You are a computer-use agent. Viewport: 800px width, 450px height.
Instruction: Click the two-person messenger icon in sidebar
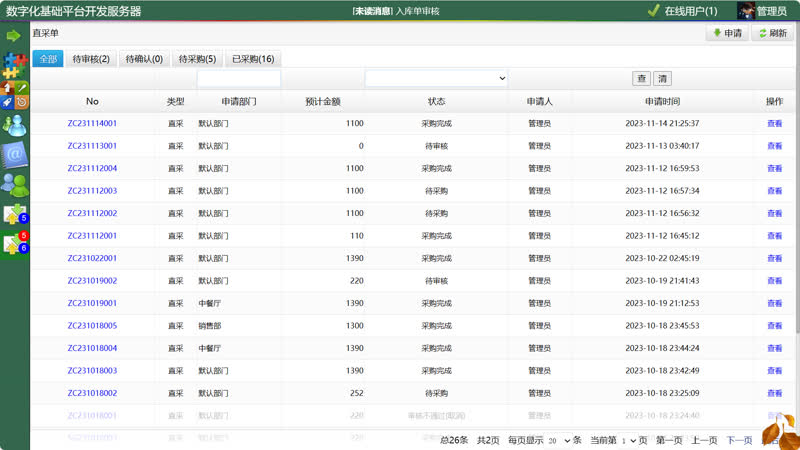14,126
